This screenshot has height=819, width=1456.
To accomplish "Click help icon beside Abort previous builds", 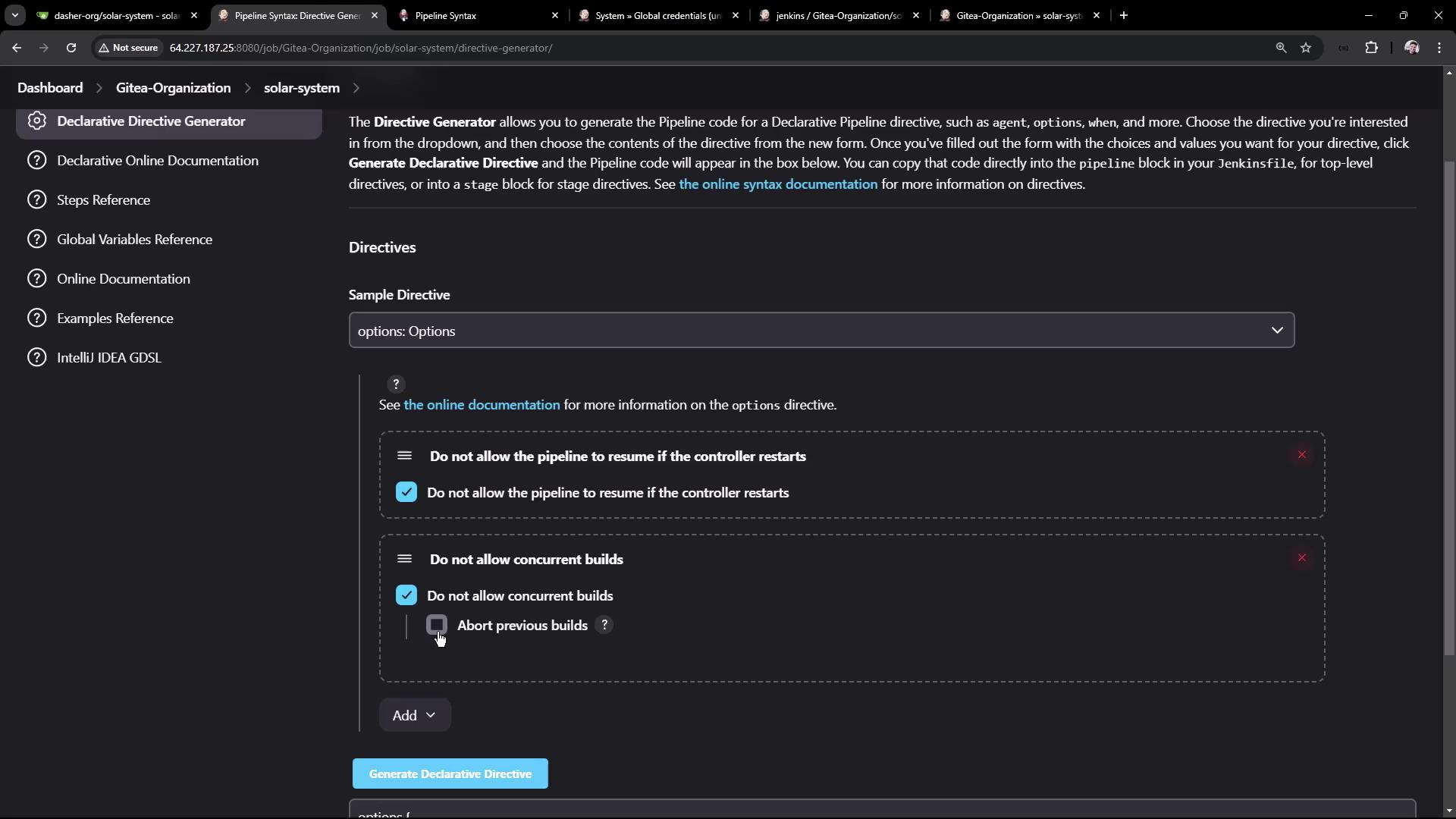I will click(604, 625).
